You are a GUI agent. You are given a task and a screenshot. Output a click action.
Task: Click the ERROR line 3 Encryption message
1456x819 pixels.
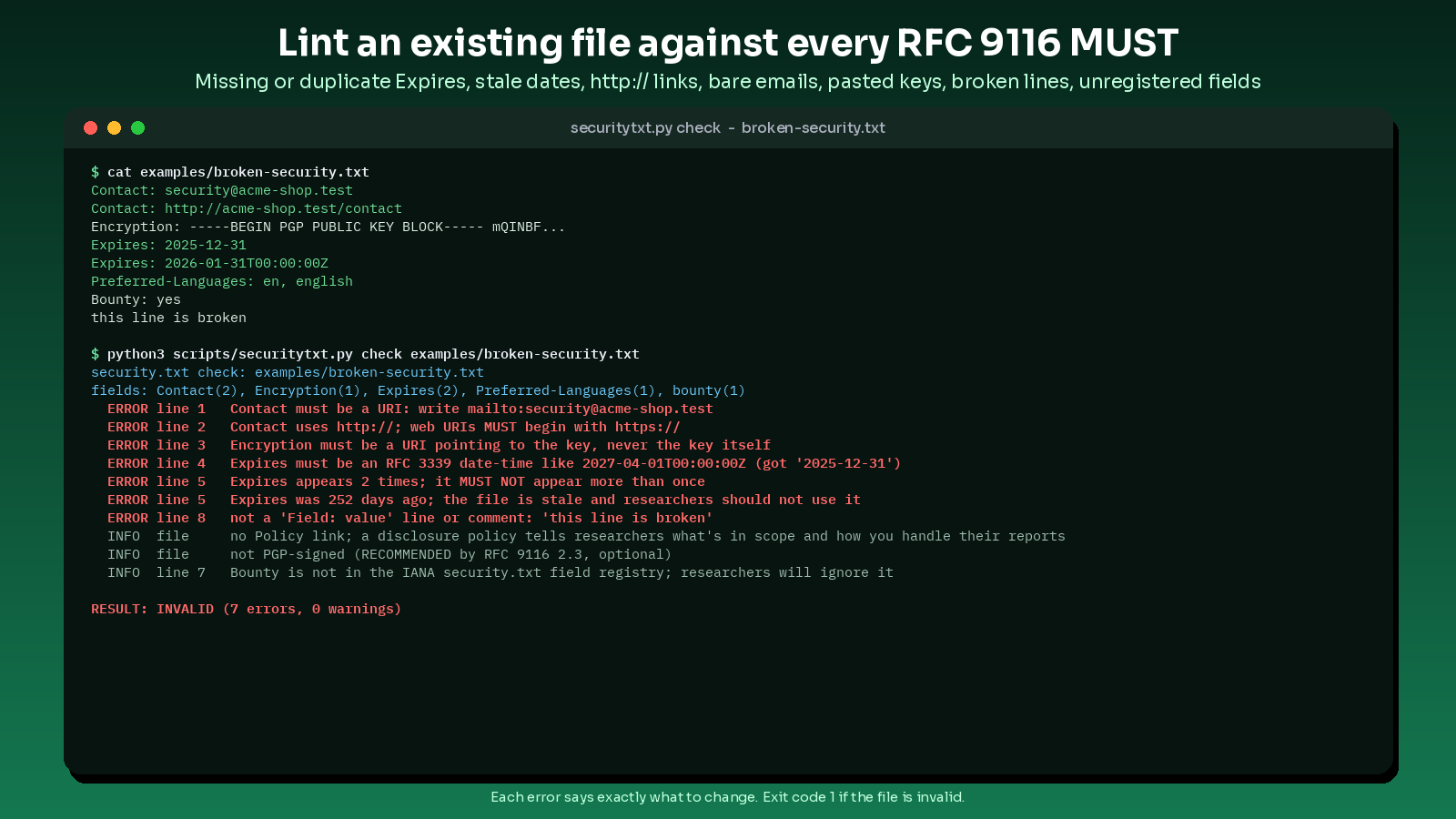pos(439,445)
